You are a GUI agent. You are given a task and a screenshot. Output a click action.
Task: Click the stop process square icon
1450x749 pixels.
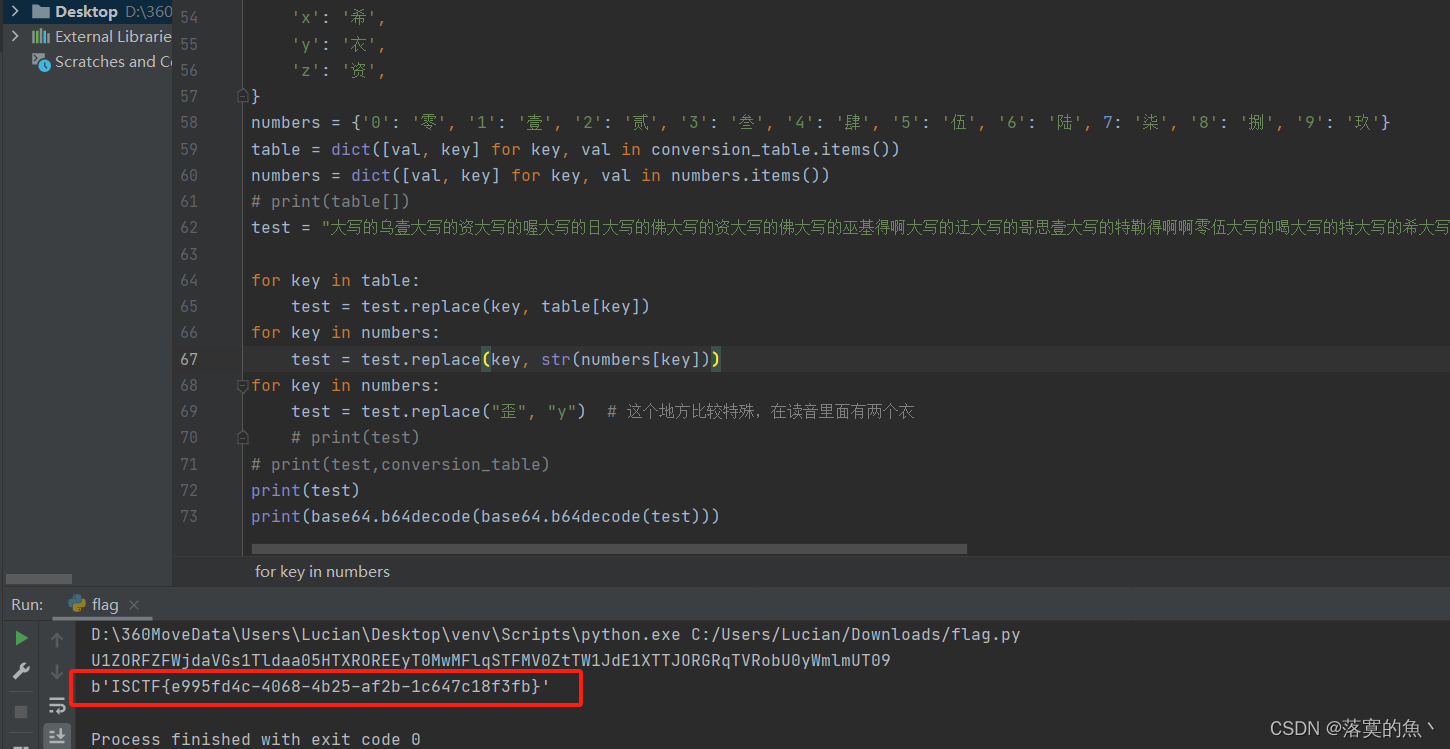click(x=21, y=712)
